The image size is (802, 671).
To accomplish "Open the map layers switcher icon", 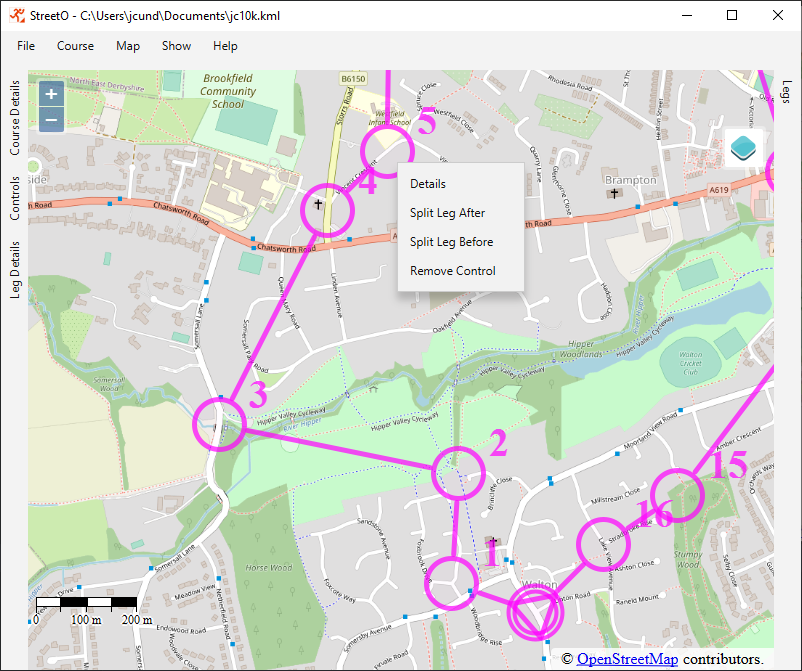I will [744, 149].
